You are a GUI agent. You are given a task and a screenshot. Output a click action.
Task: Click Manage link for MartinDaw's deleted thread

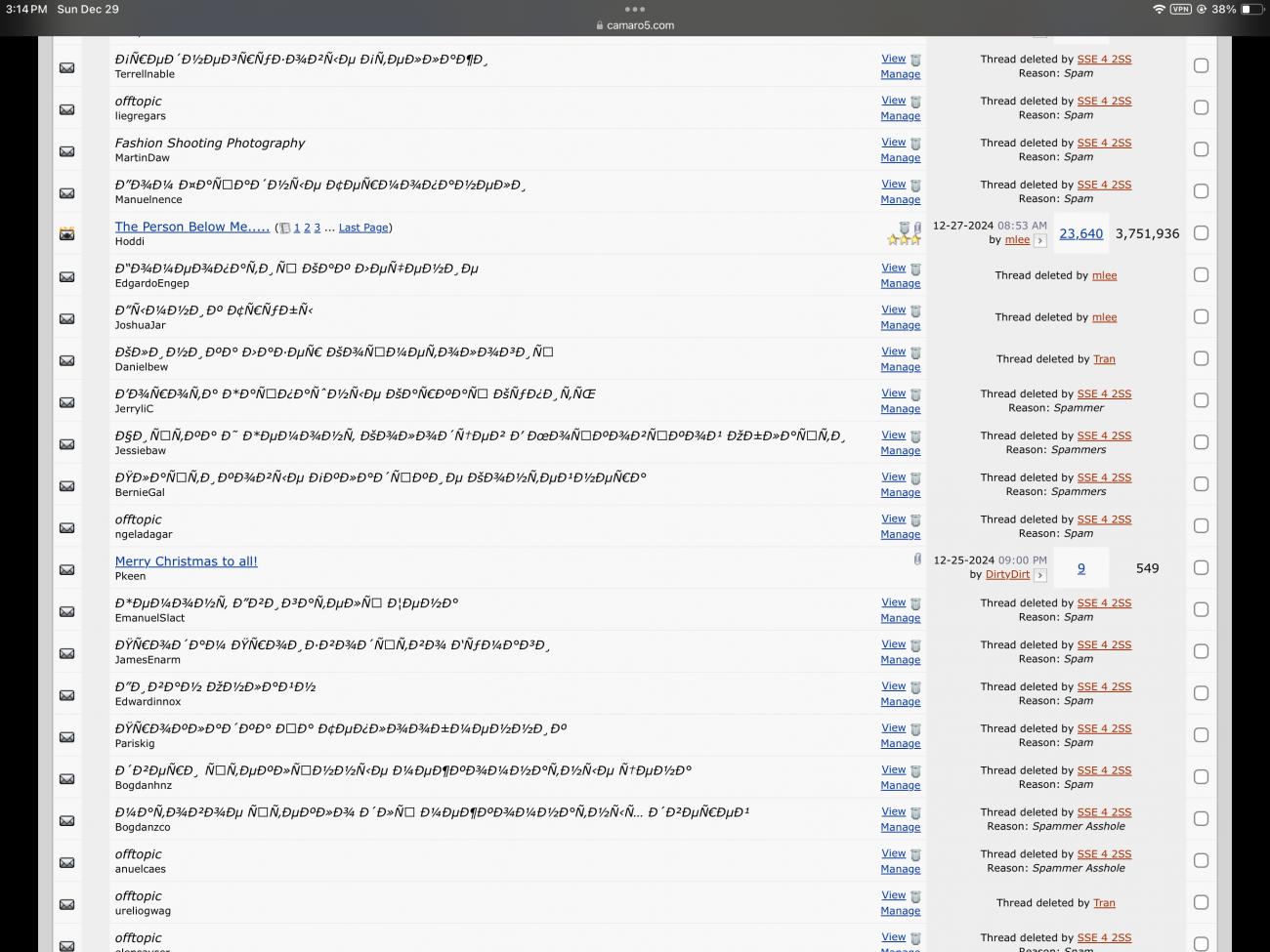click(900, 158)
